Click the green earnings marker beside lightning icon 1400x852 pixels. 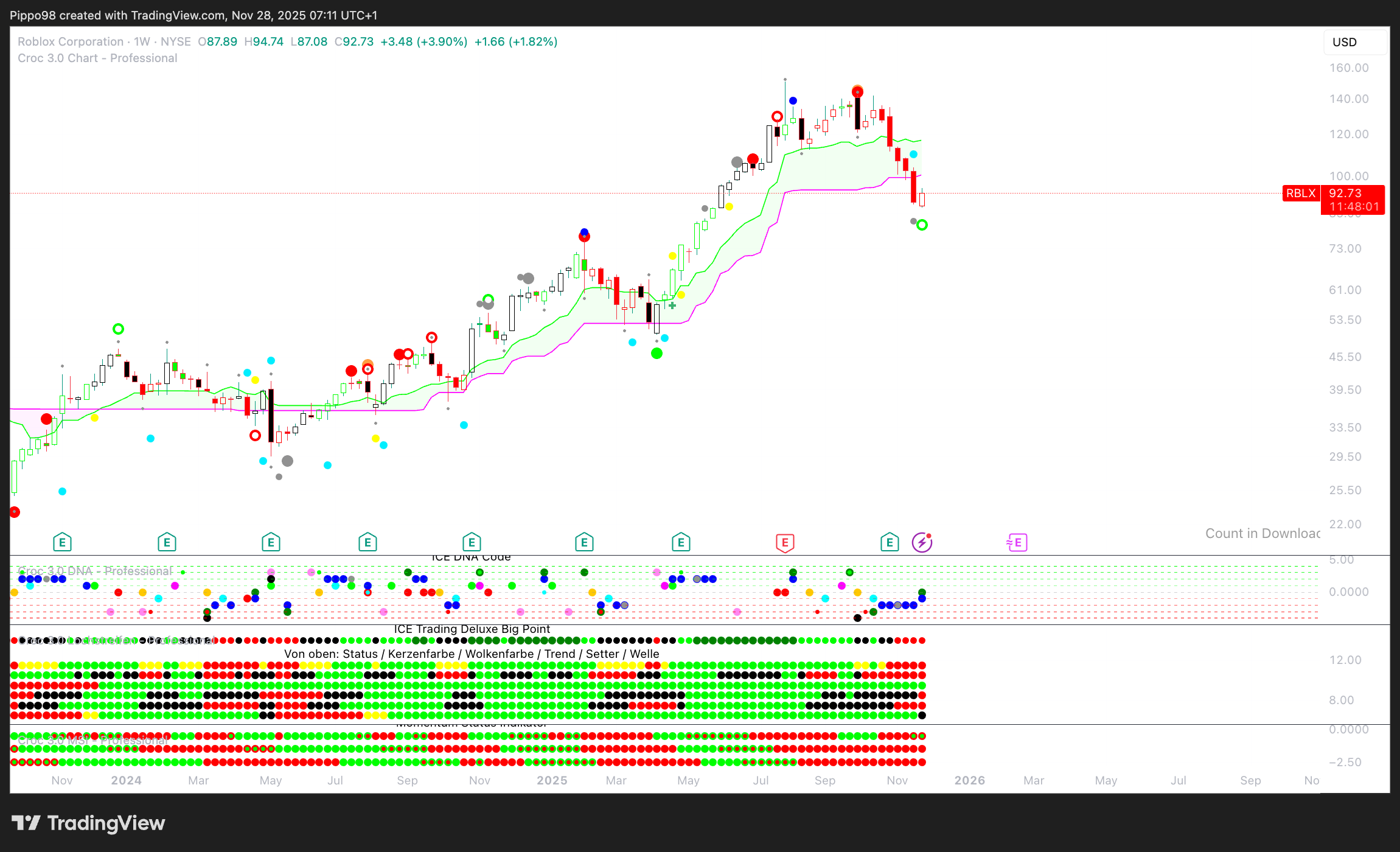[x=890, y=542]
